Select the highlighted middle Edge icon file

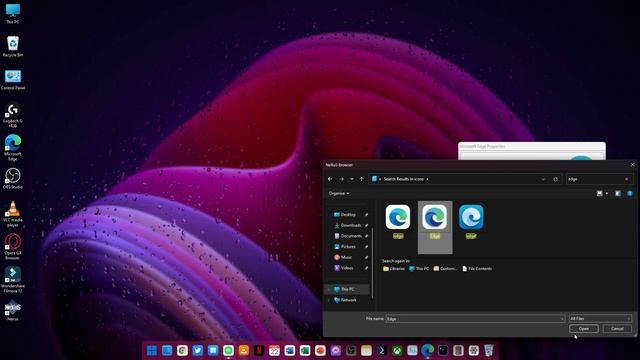[x=435, y=227]
